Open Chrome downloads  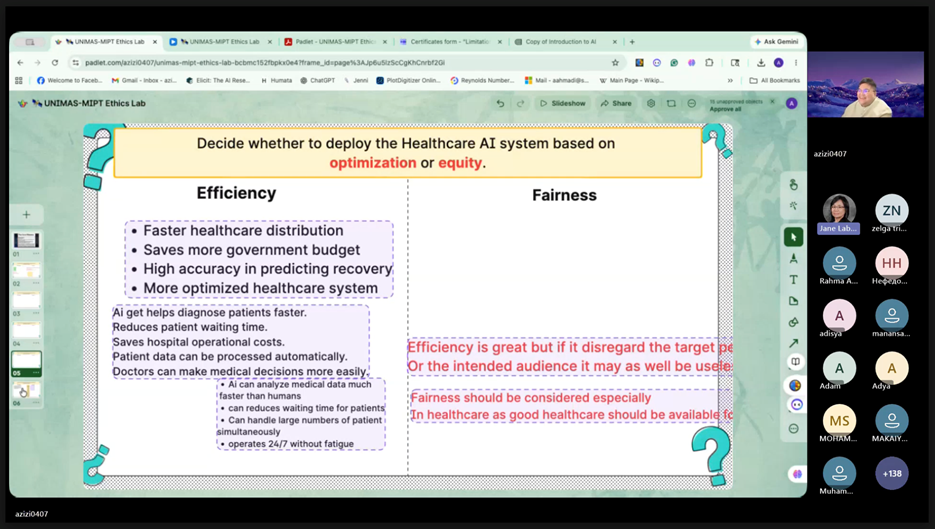pyautogui.click(x=761, y=63)
